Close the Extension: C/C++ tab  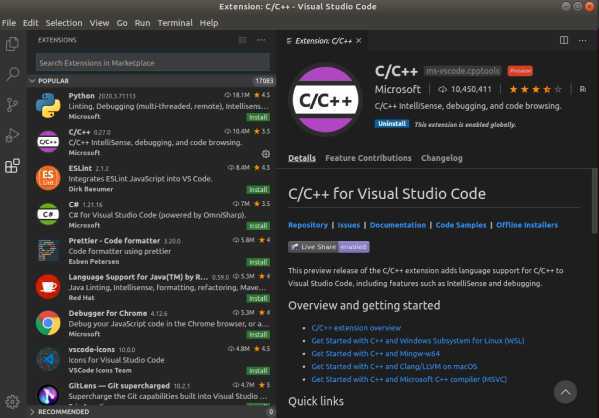pos(359,41)
